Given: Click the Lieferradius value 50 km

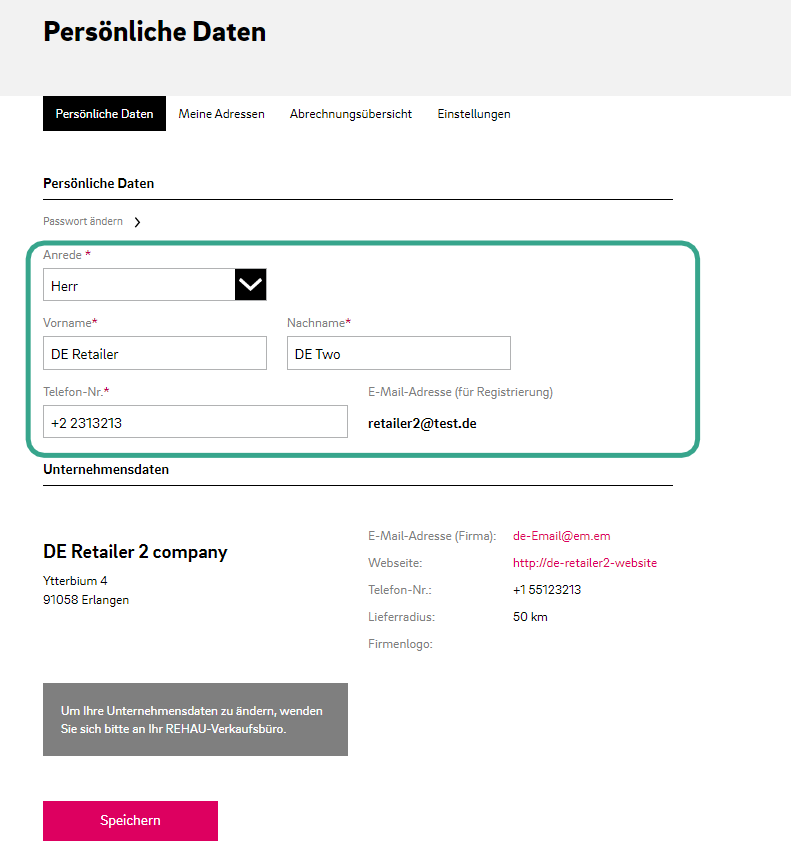Looking at the screenshot, I should pyautogui.click(x=530, y=617).
